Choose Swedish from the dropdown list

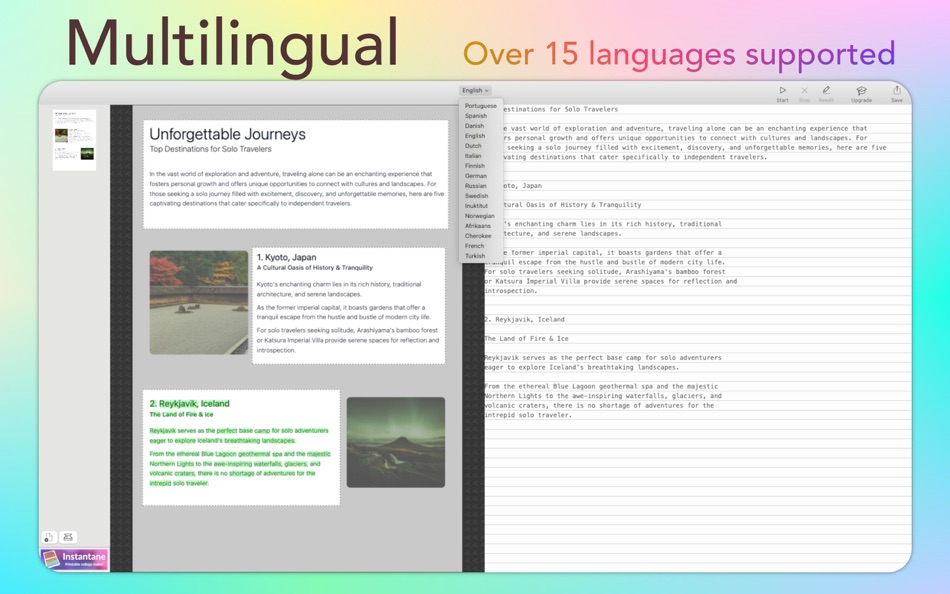(x=476, y=196)
